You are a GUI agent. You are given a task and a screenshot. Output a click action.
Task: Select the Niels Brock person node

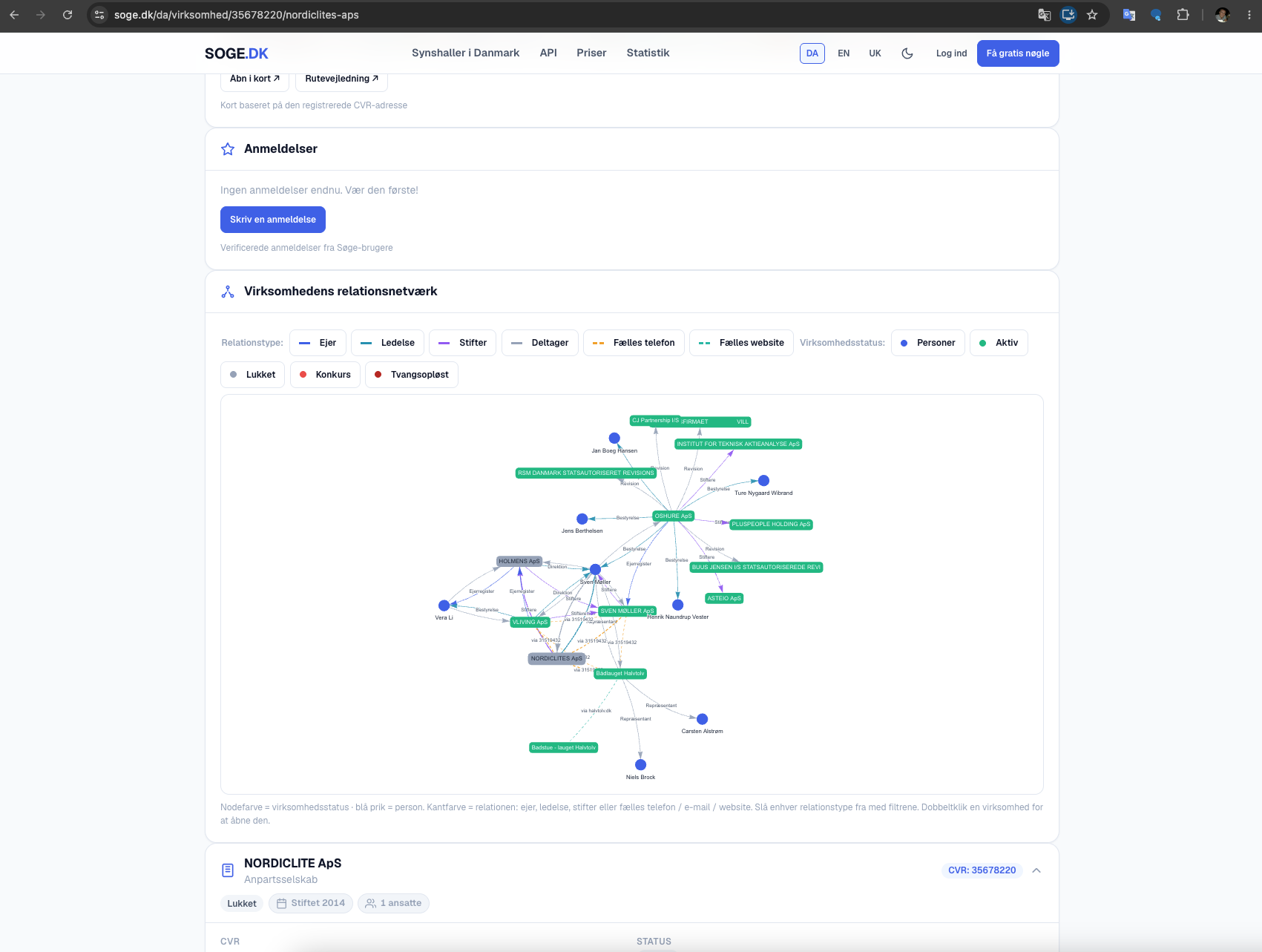(640, 765)
